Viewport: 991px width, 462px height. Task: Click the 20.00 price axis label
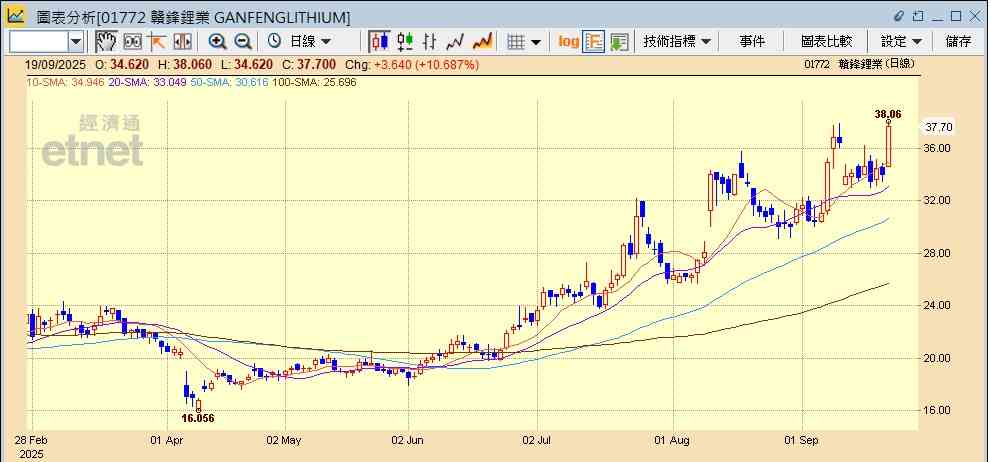pyautogui.click(x=939, y=358)
